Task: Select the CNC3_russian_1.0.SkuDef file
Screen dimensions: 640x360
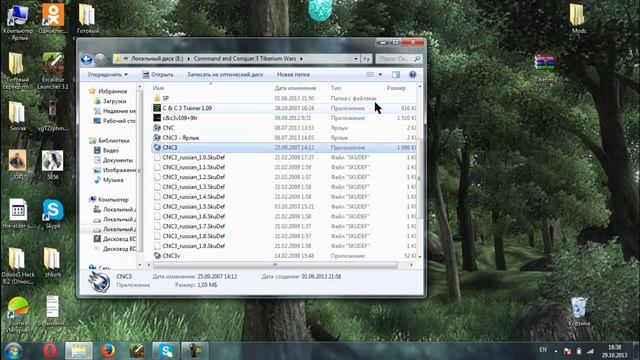Action: (x=284, y=157)
